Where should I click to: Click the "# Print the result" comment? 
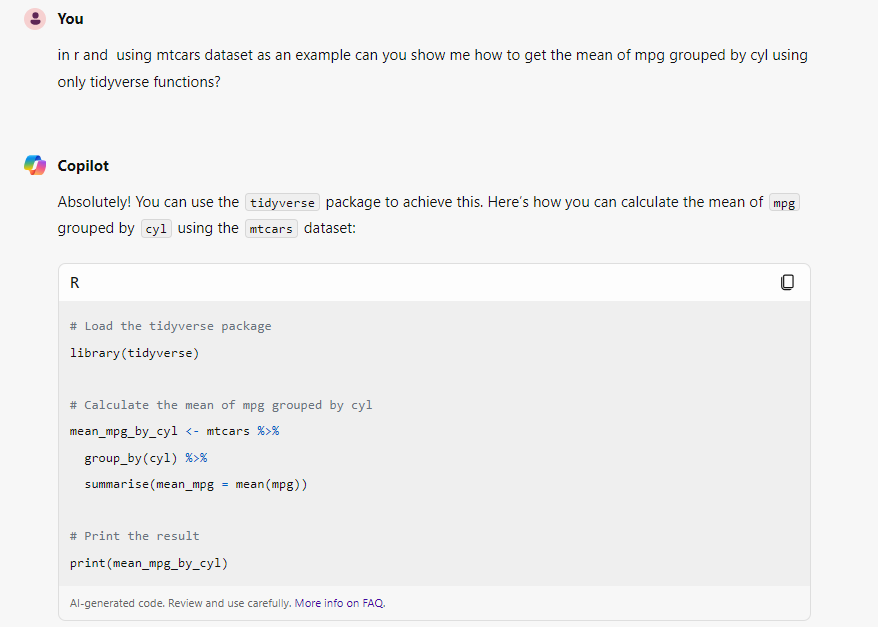tap(134, 536)
